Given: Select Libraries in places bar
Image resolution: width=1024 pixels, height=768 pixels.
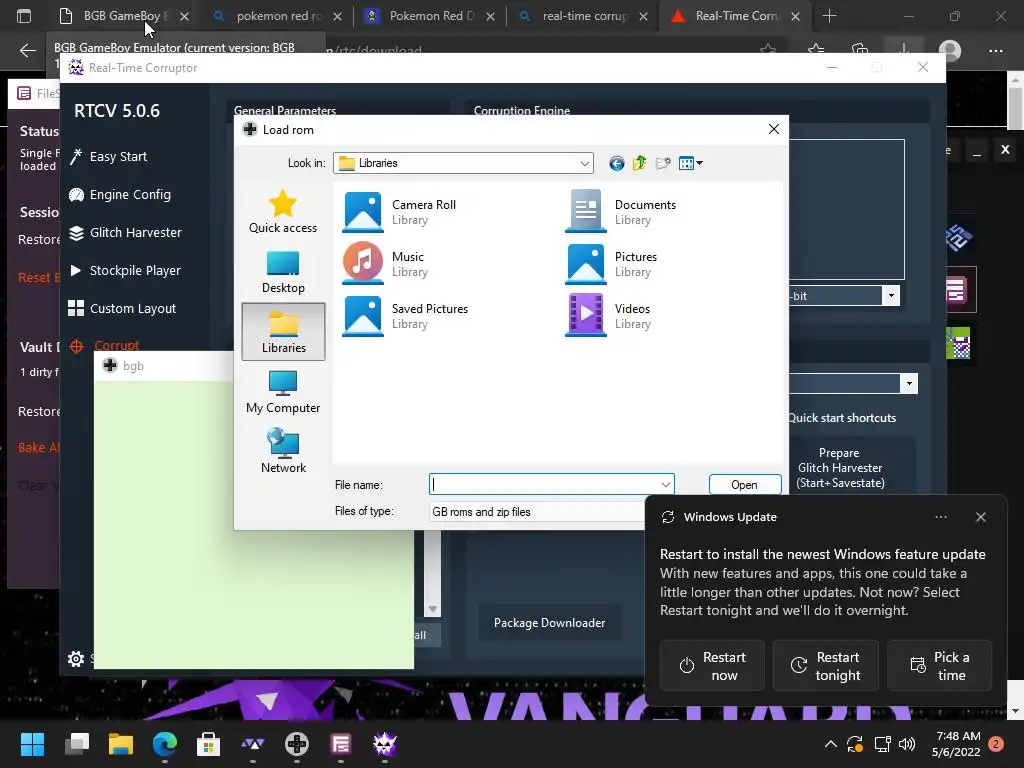Looking at the screenshot, I should [283, 332].
